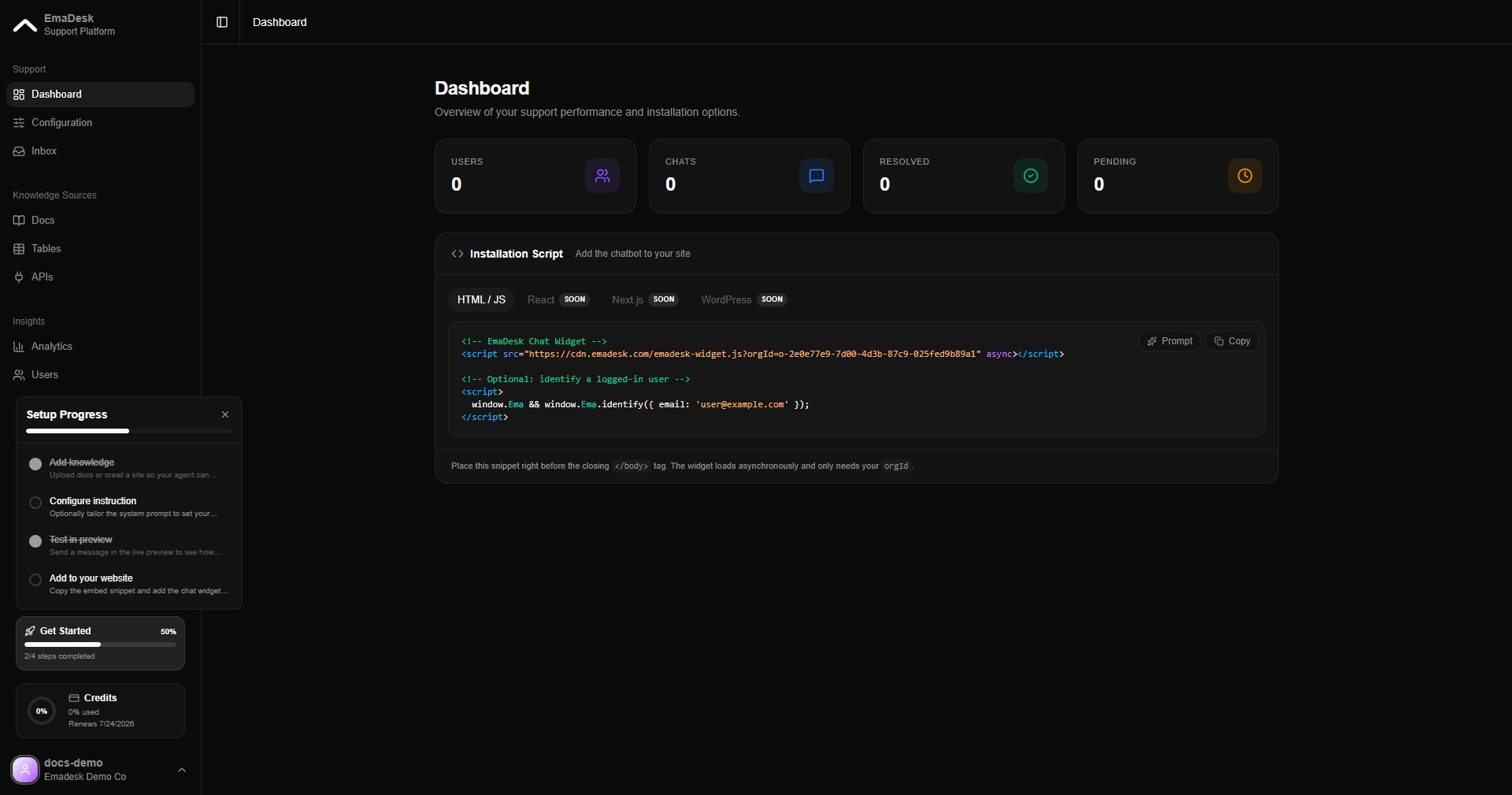Image resolution: width=1512 pixels, height=795 pixels.
Task: Toggle the sidebar panel icon
Action: click(x=222, y=22)
